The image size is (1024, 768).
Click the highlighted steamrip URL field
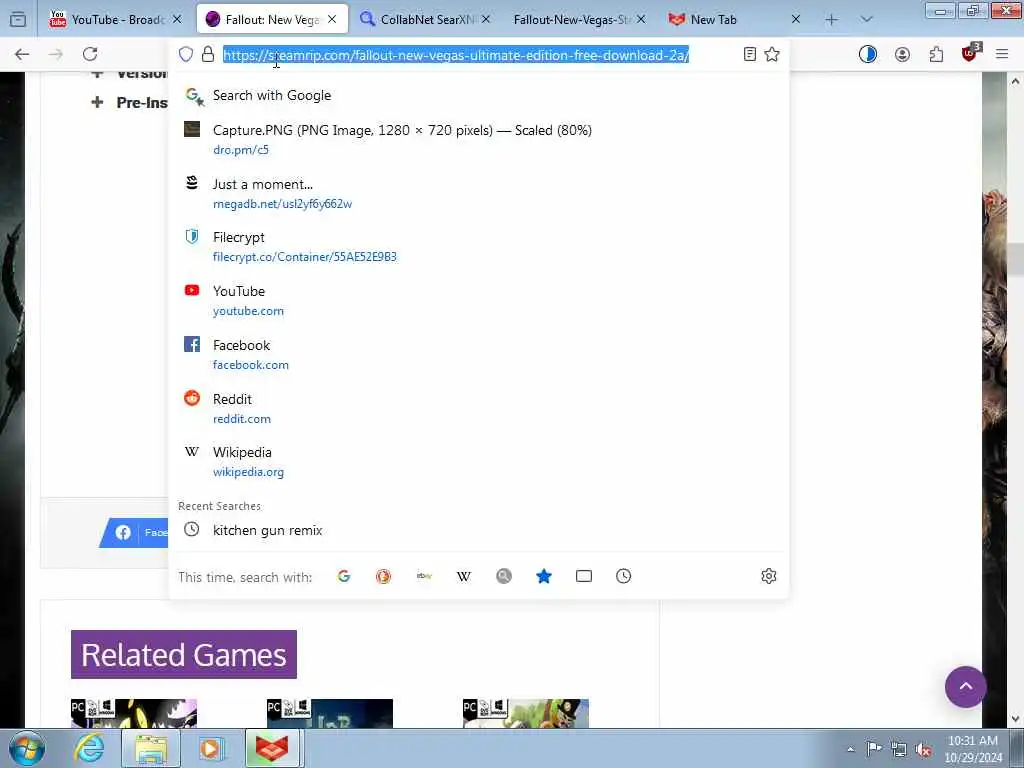click(x=456, y=55)
